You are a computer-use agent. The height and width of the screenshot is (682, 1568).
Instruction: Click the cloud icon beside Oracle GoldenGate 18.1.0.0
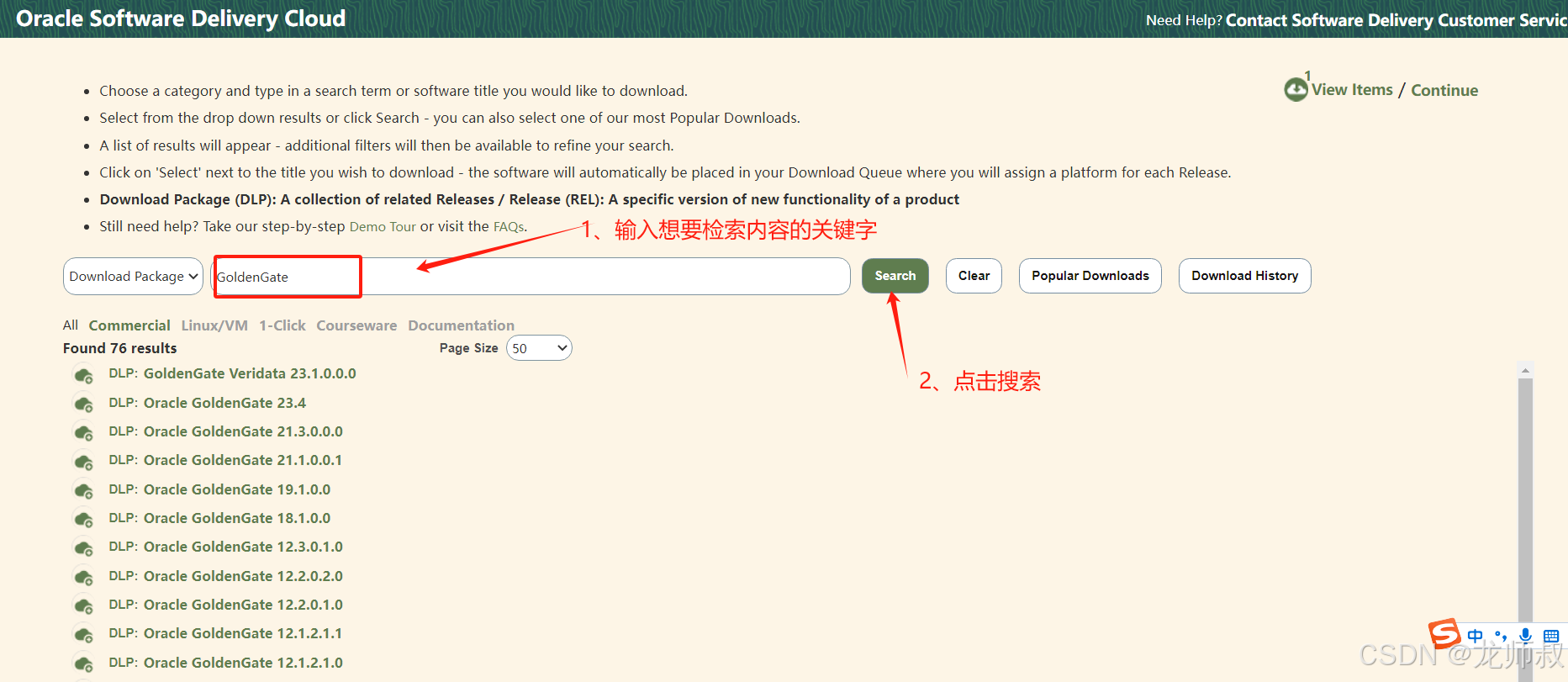pyautogui.click(x=83, y=520)
